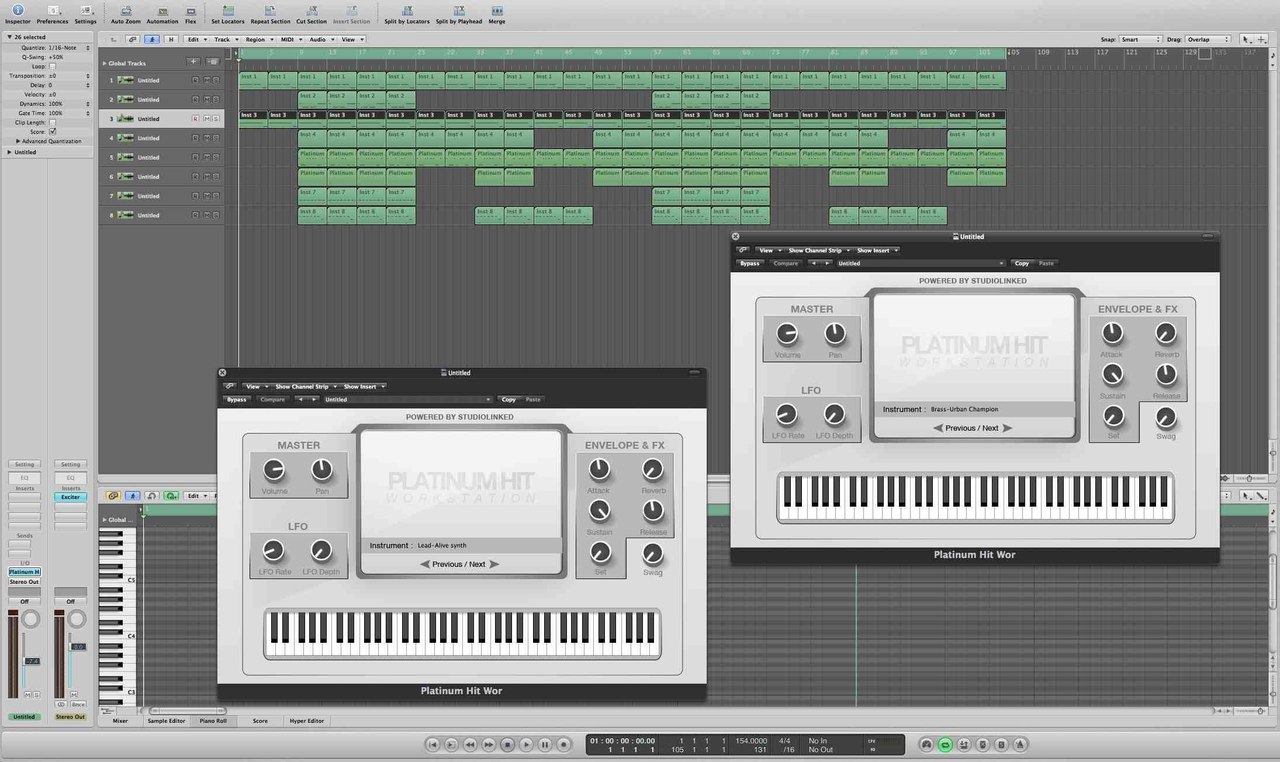Click the transport Record button
The width and height of the screenshot is (1280, 762).
pyautogui.click(x=564, y=744)
